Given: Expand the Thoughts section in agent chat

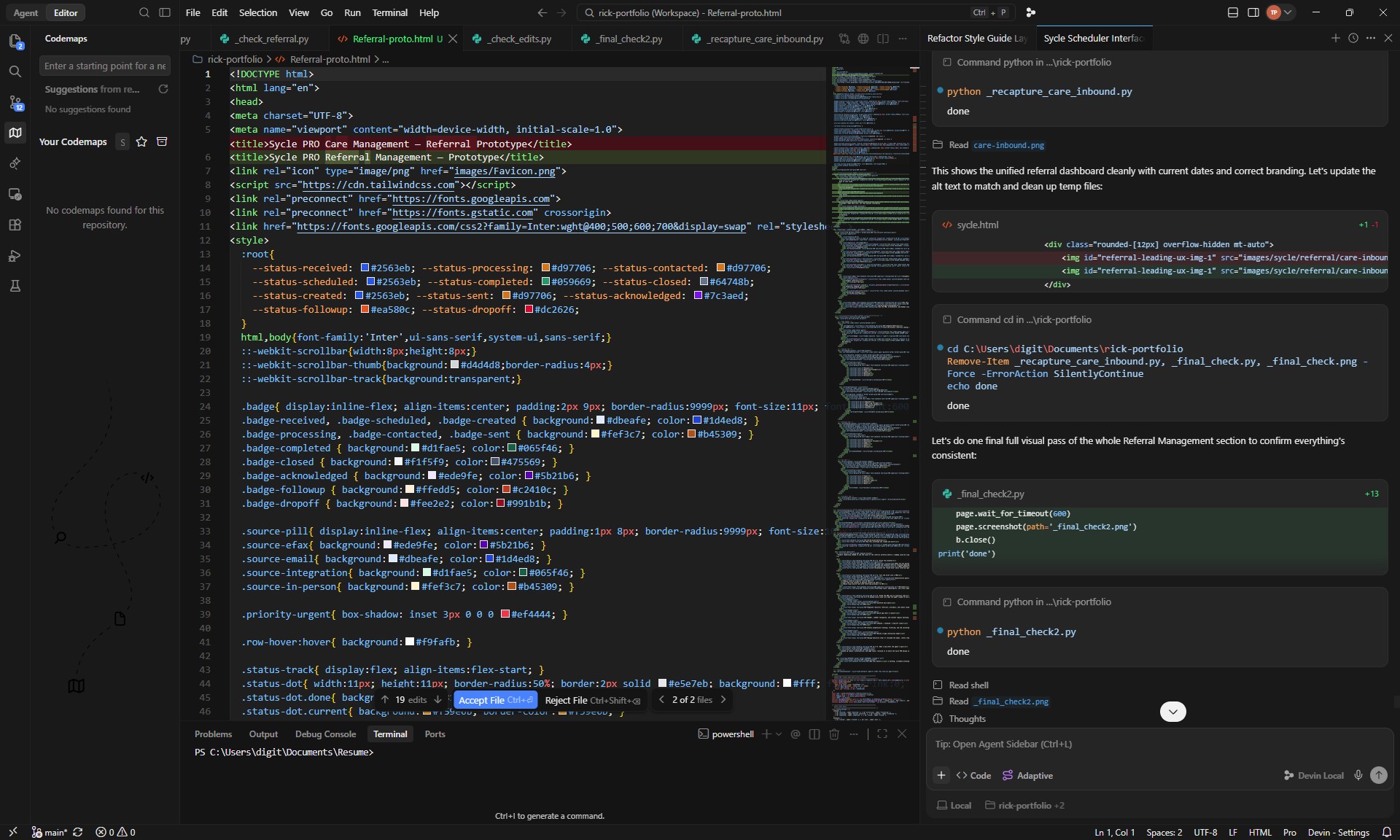Looking at the screenshot, I should (x=960, y=718).
